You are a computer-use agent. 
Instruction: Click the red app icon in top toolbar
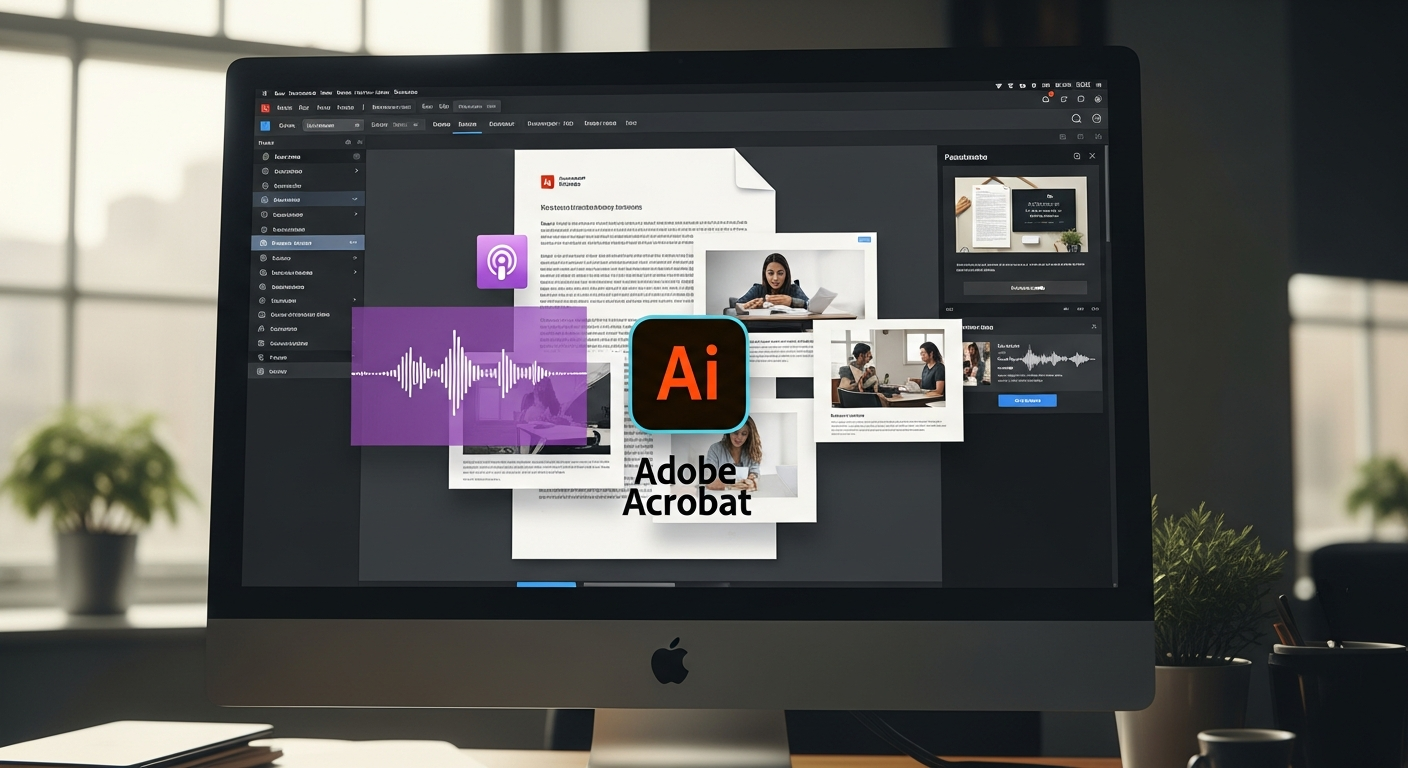pos(265,108)
